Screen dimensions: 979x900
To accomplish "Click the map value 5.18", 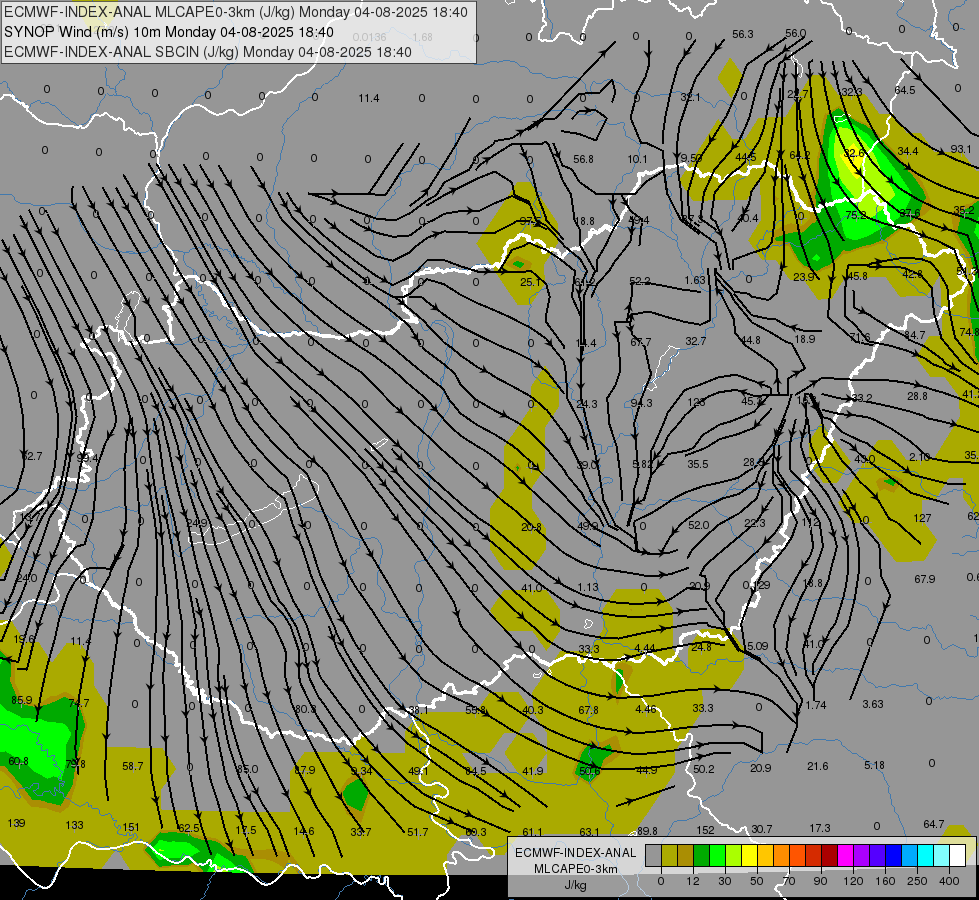I will [x=874, y=764].
